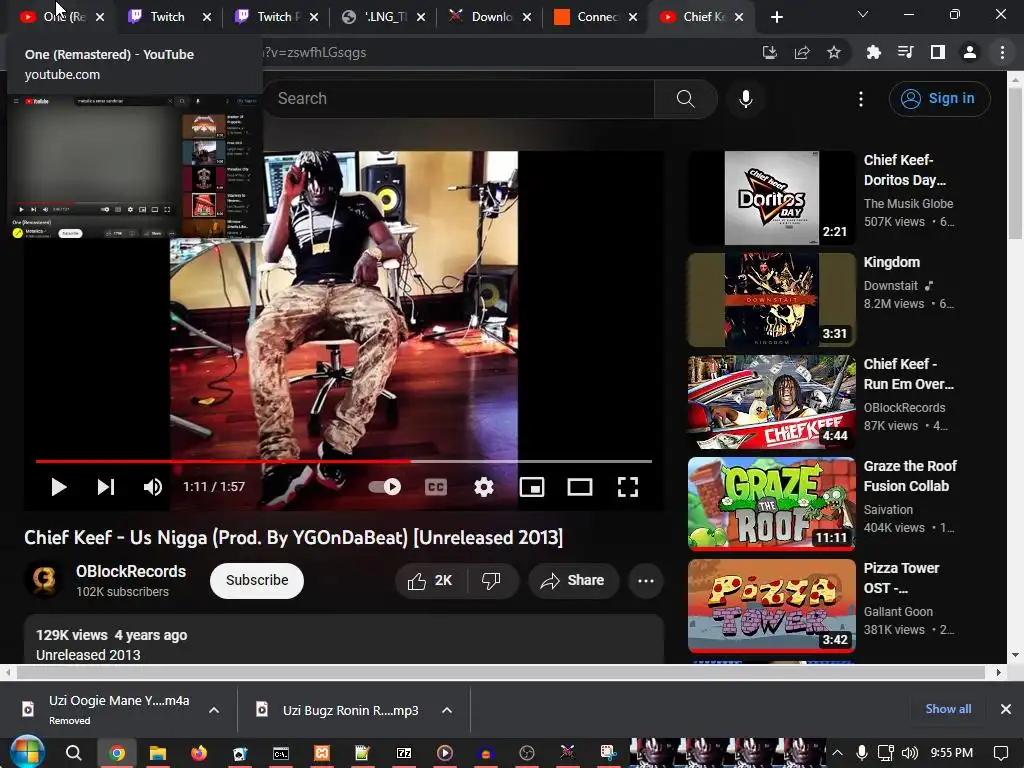The image size is (1024, 768).
Task: Switch to the second Twitch tab
Action: click(276, 17)
